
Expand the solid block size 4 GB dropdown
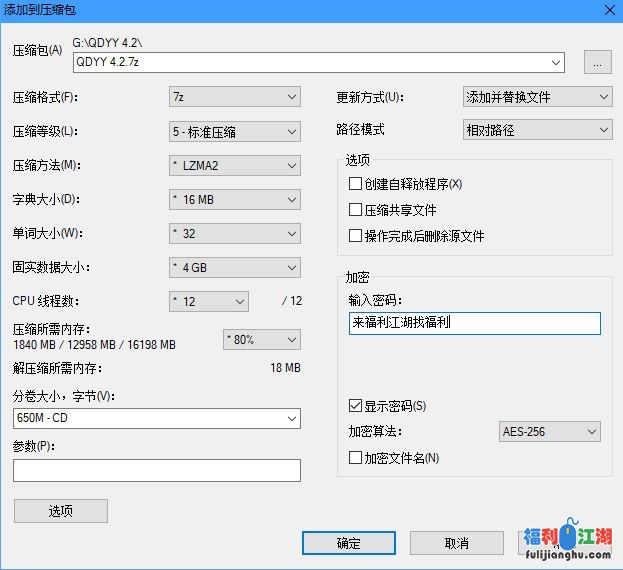click(x=235, y=267)
